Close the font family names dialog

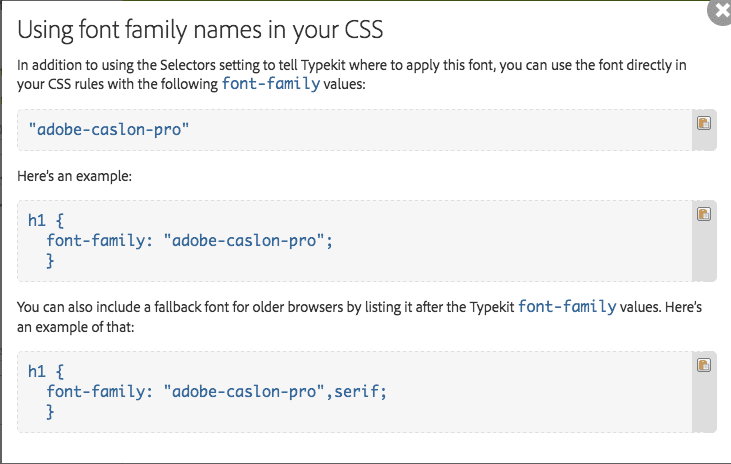721,11
